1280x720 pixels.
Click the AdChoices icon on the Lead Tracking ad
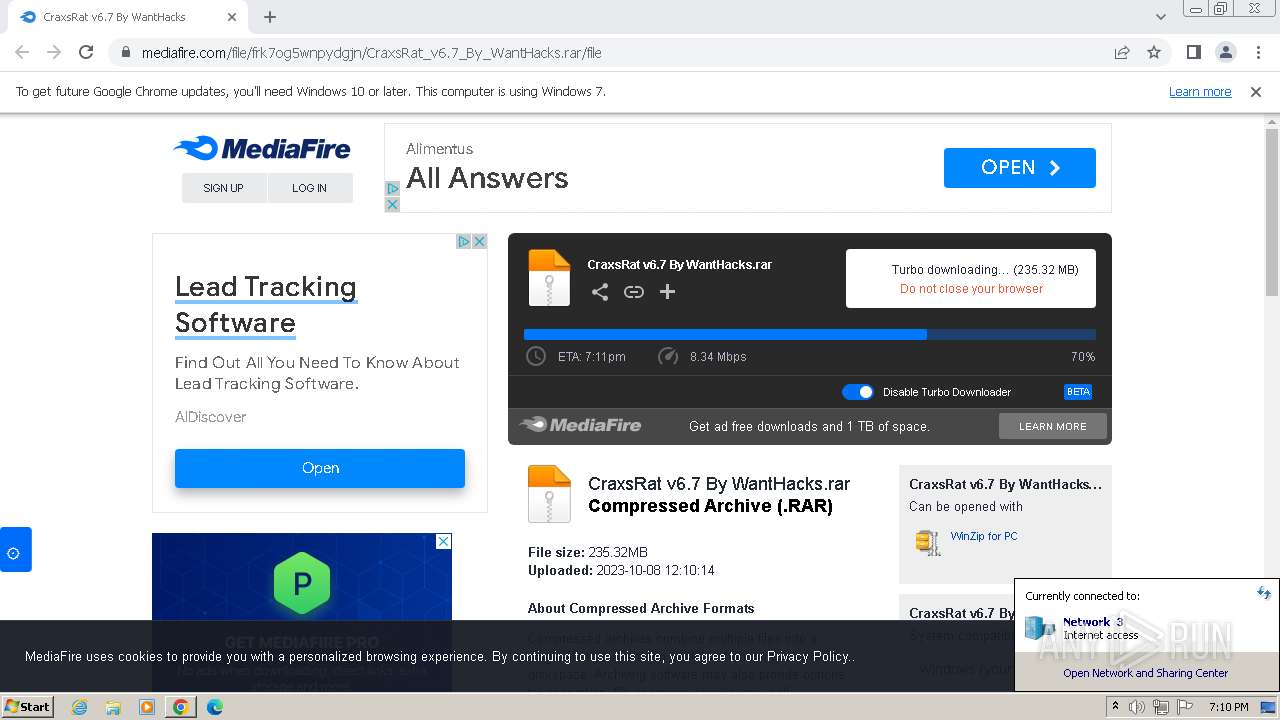point(464,241)
